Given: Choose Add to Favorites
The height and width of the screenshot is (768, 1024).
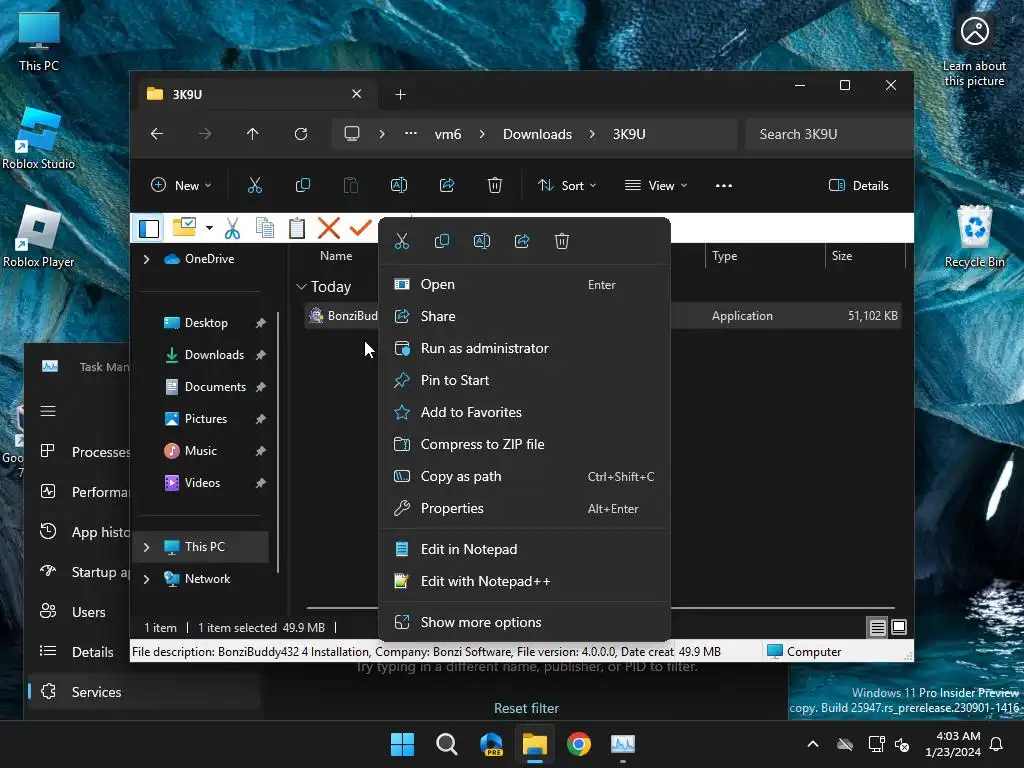Looking at the screenshot, I should pyautogui.click(x=524, y=412).
